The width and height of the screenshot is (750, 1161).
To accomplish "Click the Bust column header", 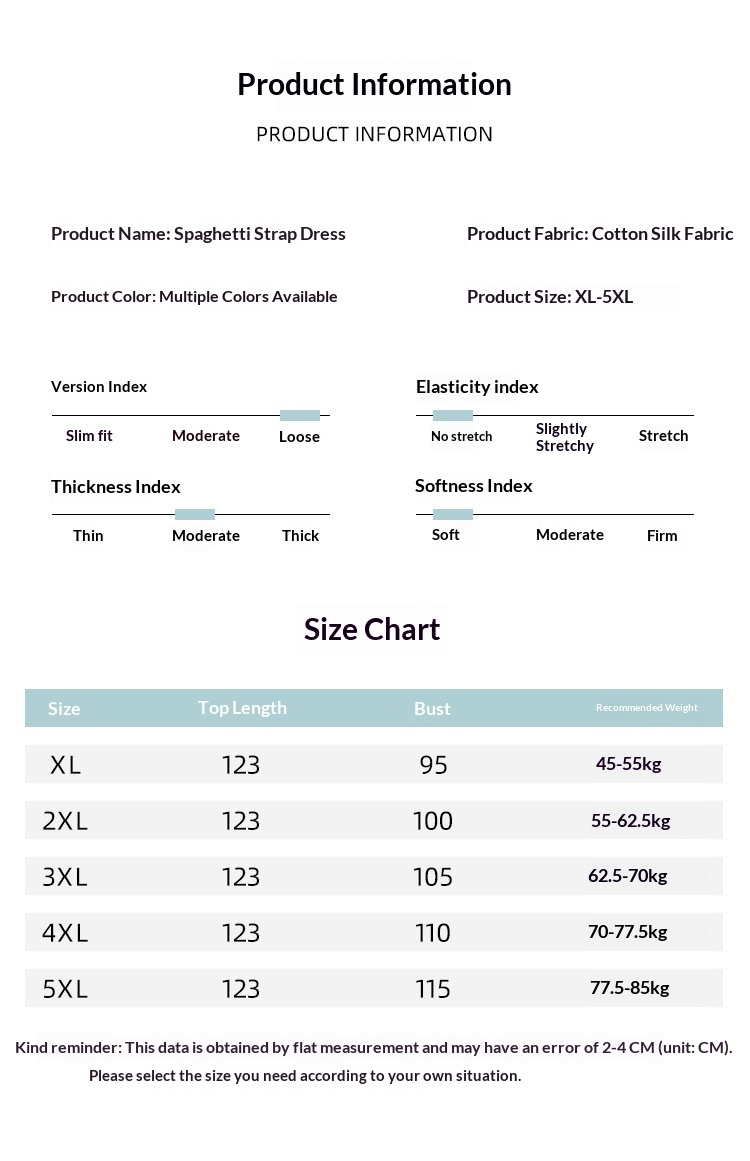I will [432, 708].
